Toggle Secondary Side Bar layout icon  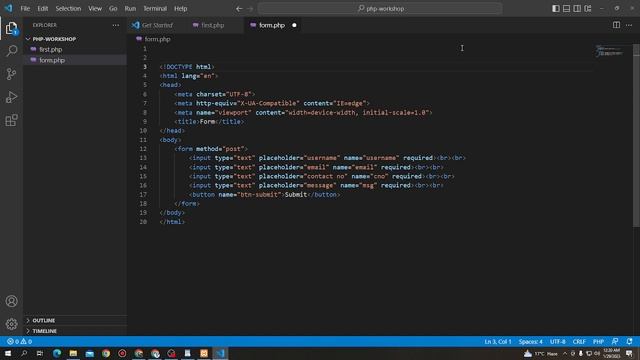pos(577,8)
